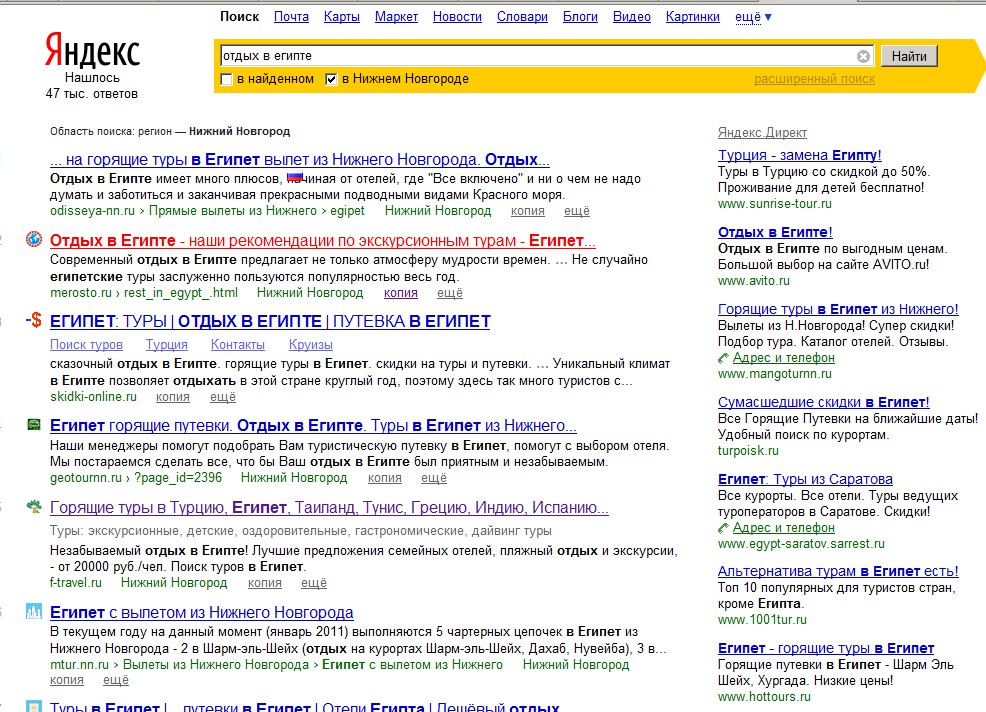Click the "Поиск туров" sitelink
Screen dimensions: 986x712
click(x=86, y=345)
